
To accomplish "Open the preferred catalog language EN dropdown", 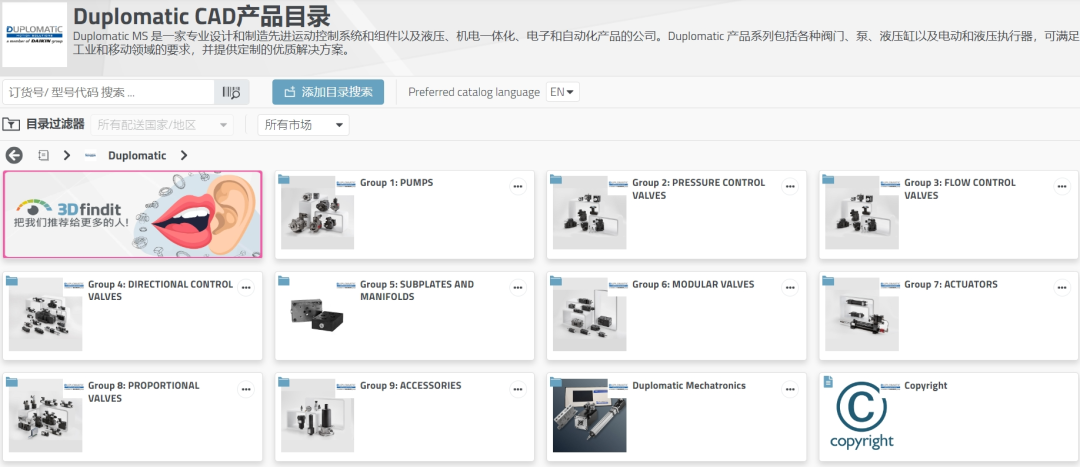I will click(562, 92).
